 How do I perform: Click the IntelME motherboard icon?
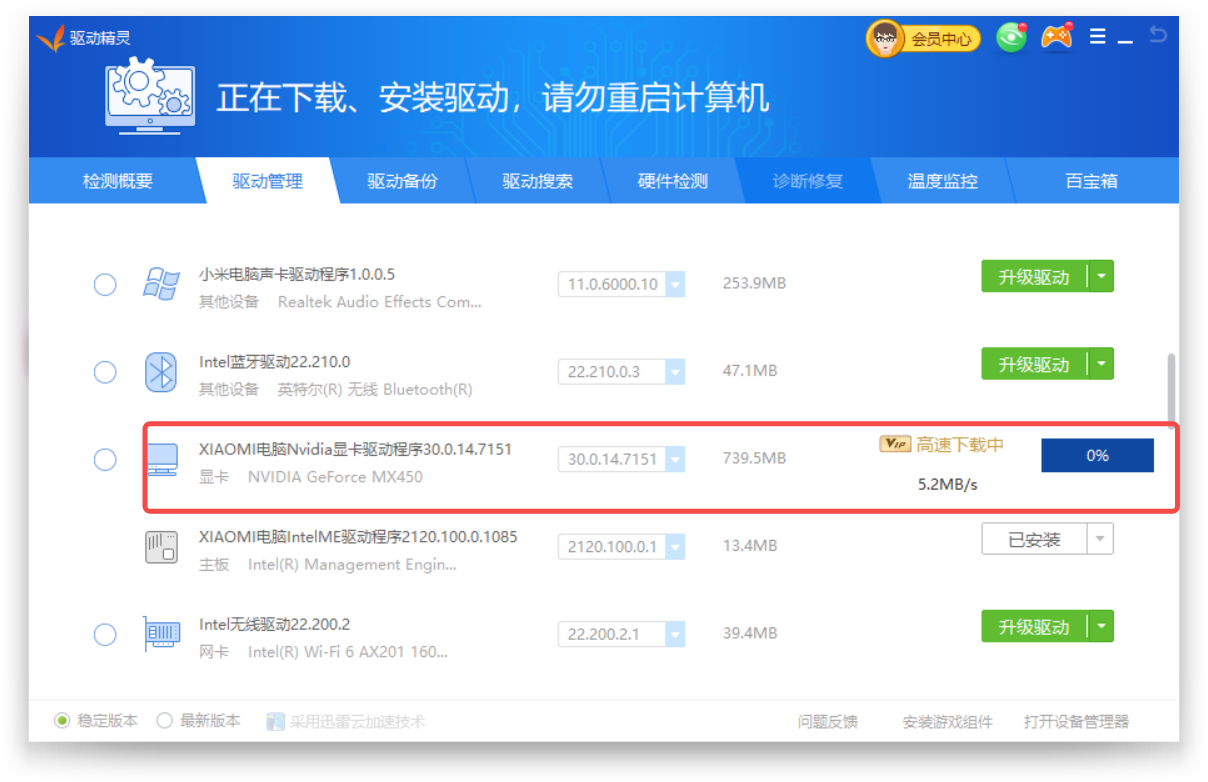[161, 547]
